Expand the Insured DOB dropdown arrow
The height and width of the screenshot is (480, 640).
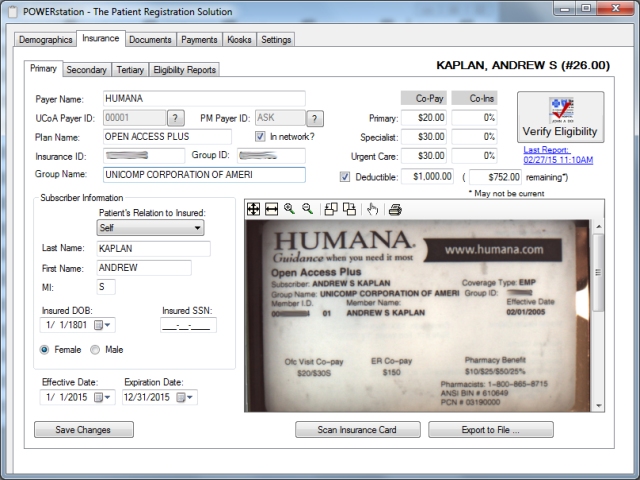tap(108, 325)
